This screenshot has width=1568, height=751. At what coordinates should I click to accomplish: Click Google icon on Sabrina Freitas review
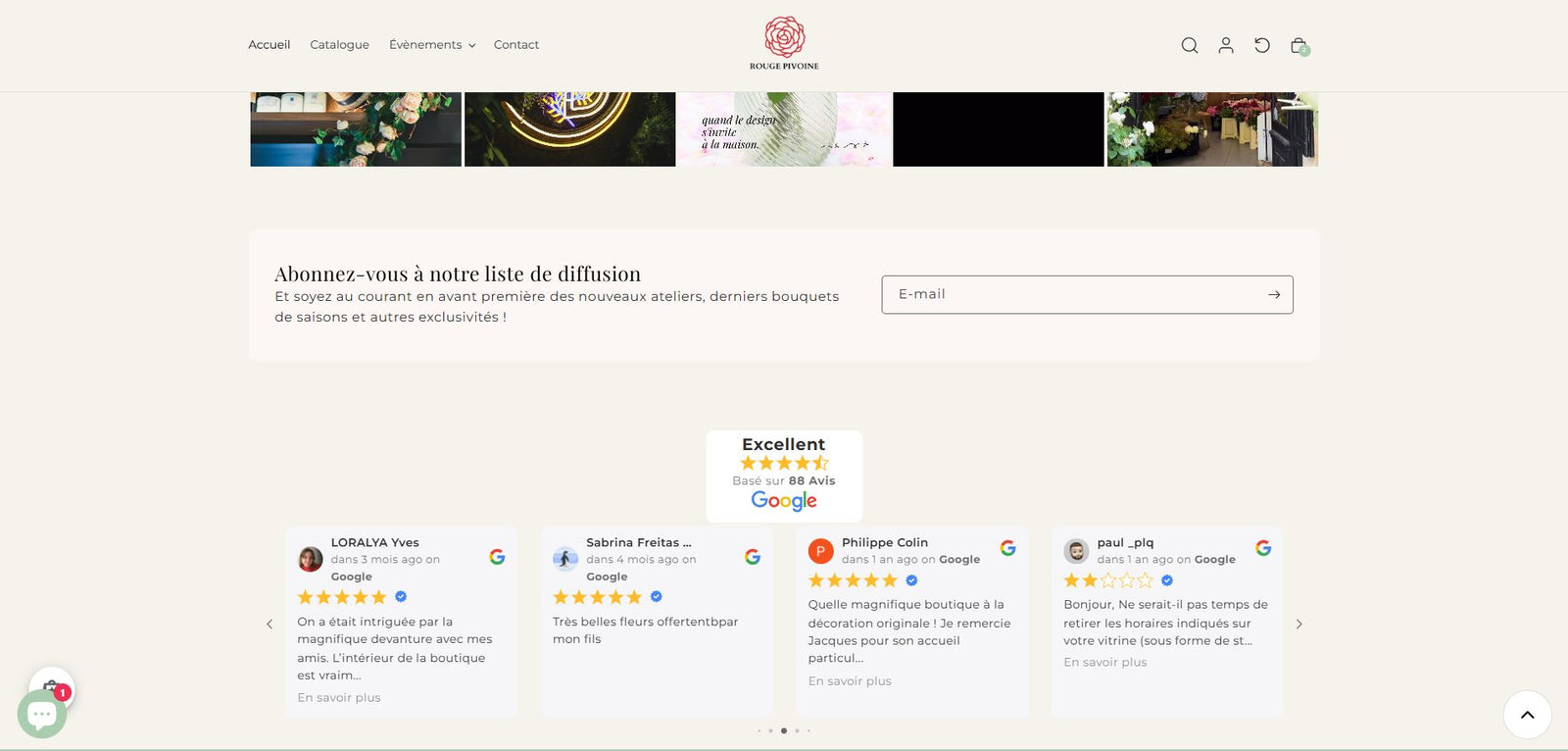(753, 556)
